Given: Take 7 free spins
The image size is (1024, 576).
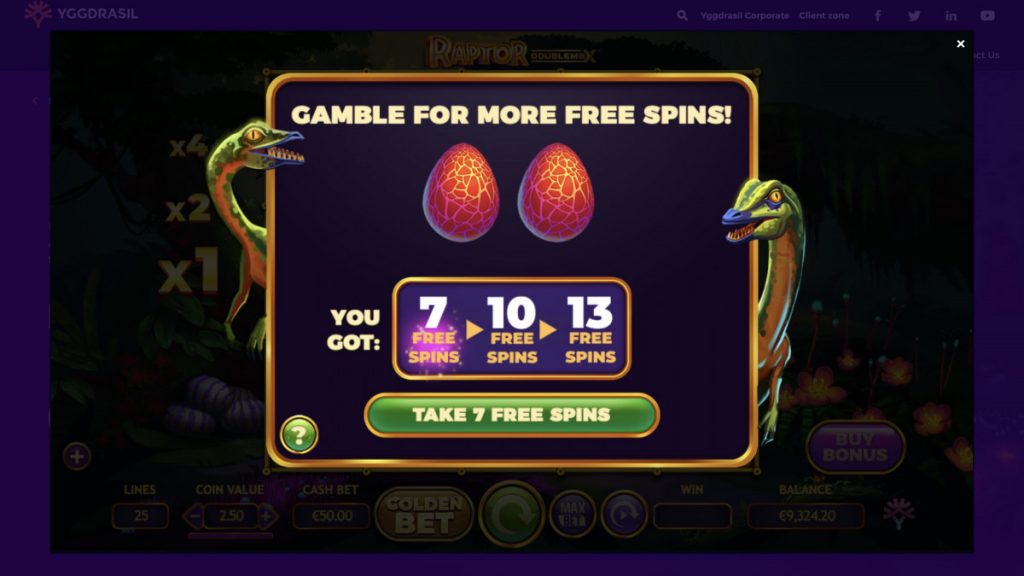Looking at the screenshot, I should 511,415.
